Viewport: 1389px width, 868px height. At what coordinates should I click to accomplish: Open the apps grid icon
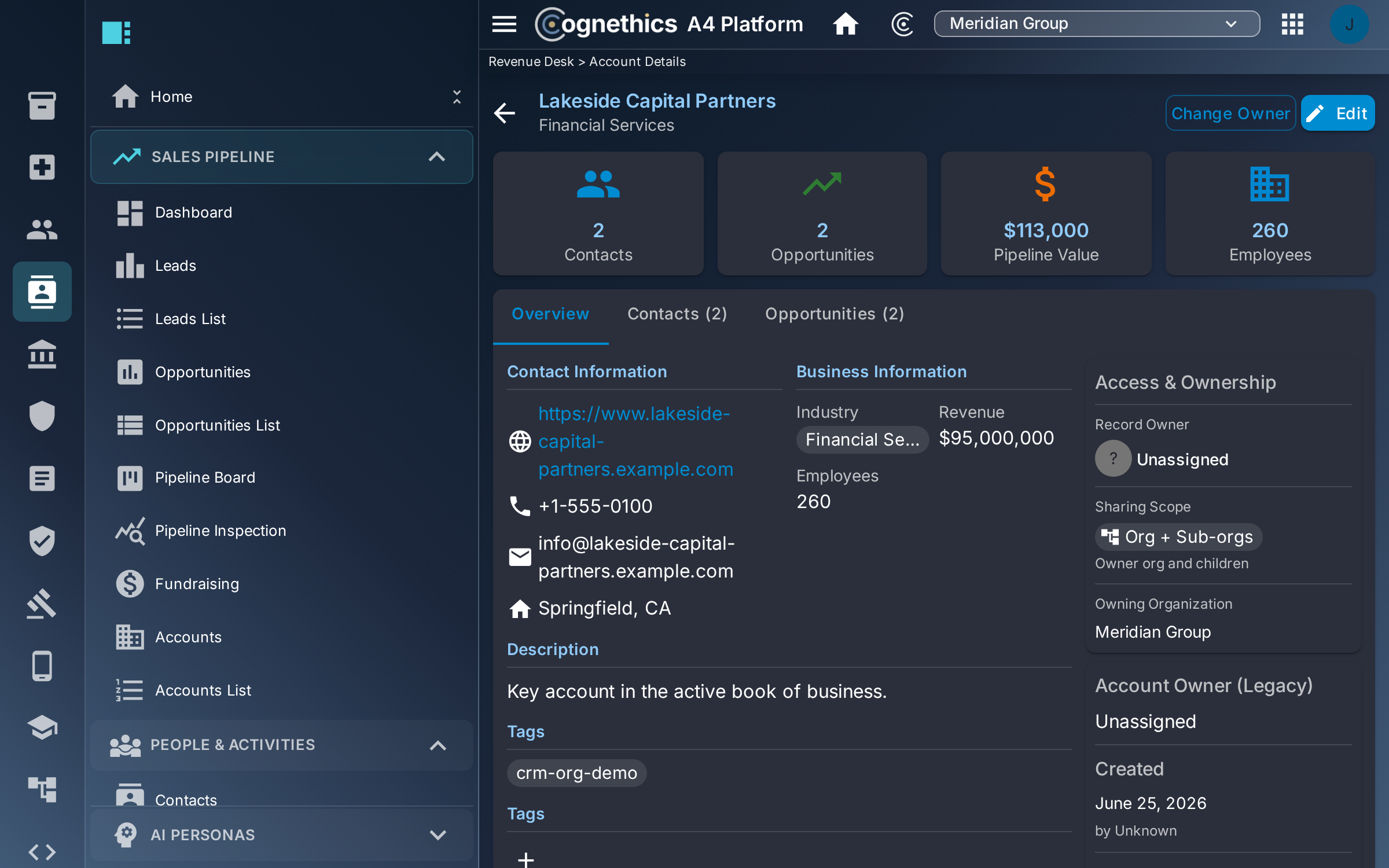pos(1292,24)
